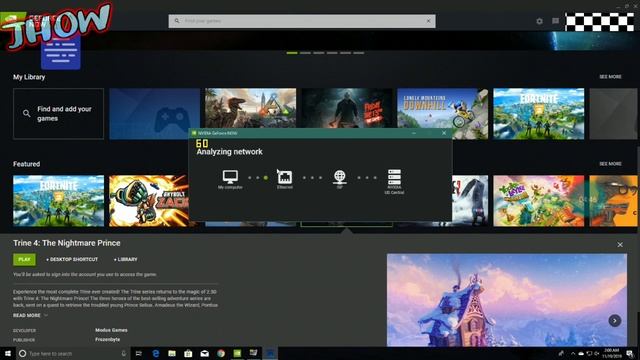Screen dimensions: 640x360
Task: Switch to GeForce NOW taskbar icon
Action: click(237, 353)
